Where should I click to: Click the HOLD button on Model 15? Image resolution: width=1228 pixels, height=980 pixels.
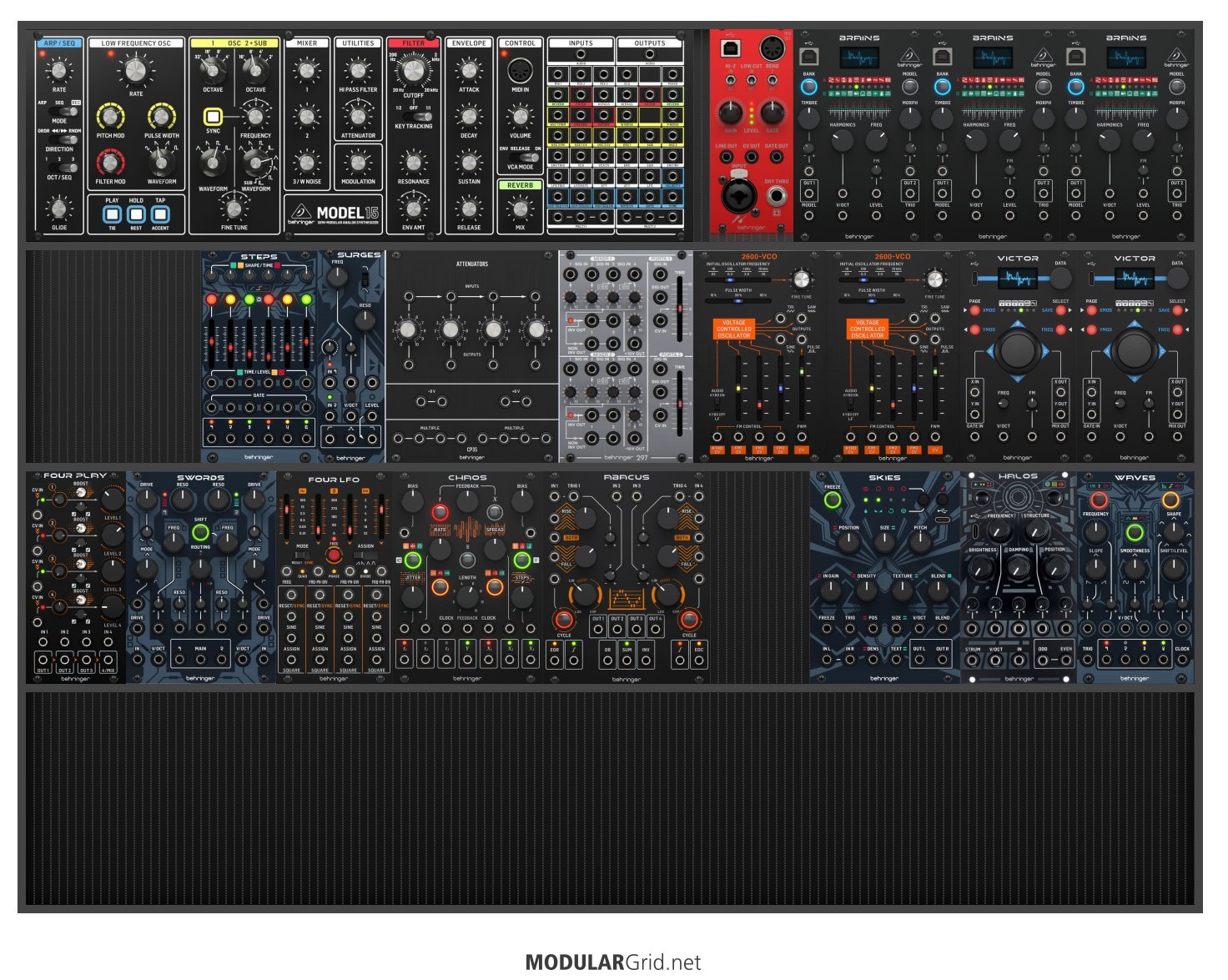[x=136, y=214]
